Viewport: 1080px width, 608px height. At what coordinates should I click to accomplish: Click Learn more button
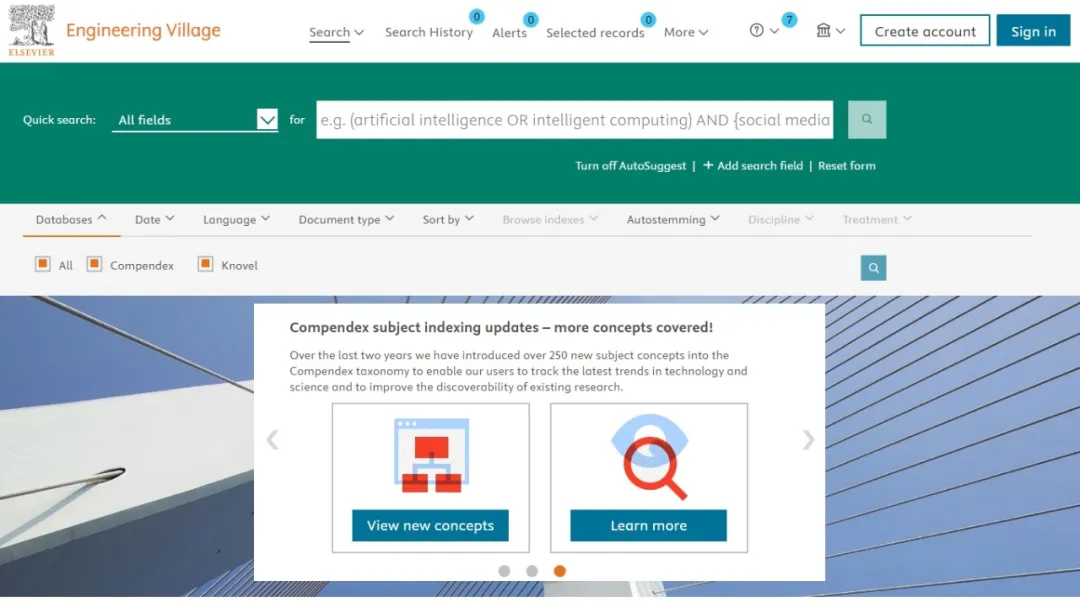[648, 525]
